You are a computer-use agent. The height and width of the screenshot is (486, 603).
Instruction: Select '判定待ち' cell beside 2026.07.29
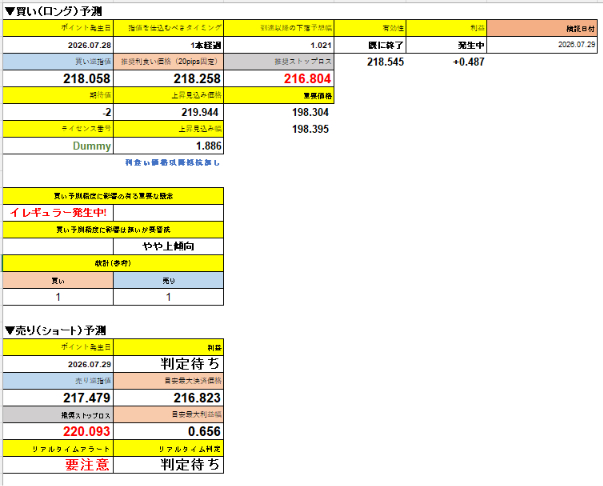(x=168, y=364)
